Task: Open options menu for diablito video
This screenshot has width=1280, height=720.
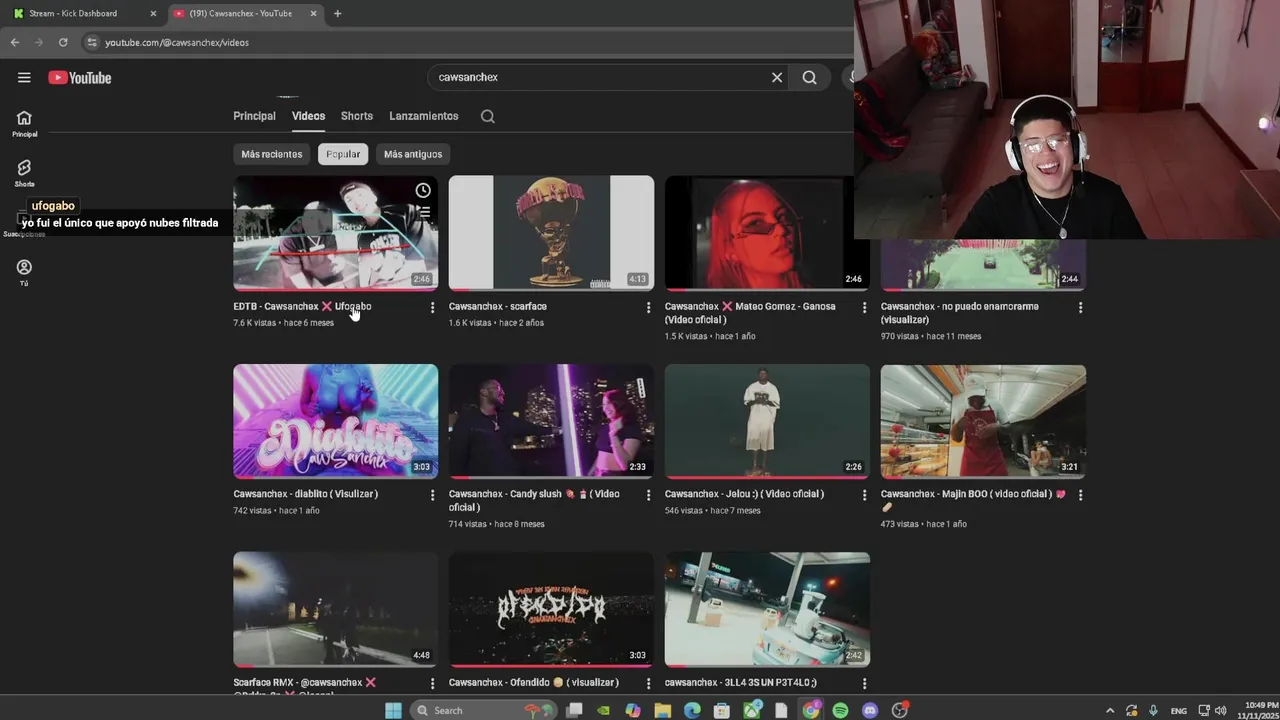Action: (x=432, y=495)
